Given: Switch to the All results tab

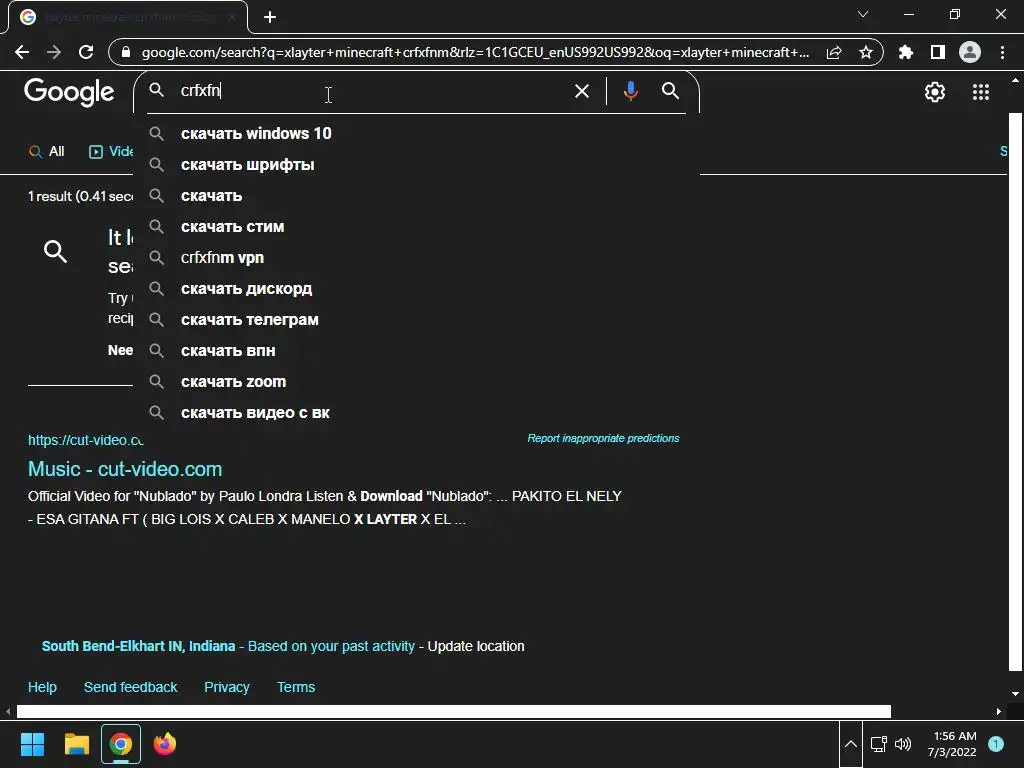Looking at the screenshot, I should coord(46,152).
